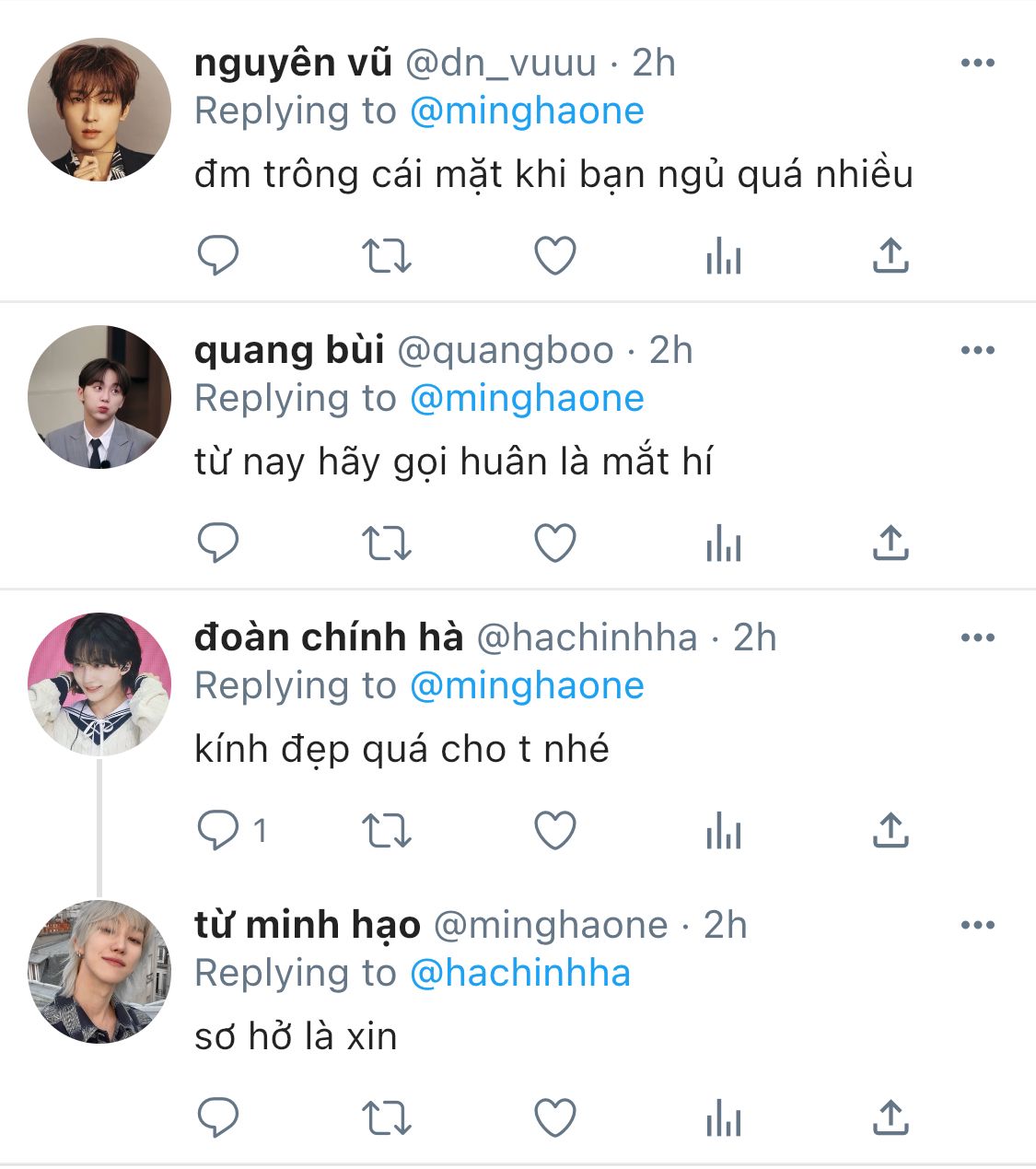Retweet từ minh hạo's reply
1036x1169 pixels.
pyautogui.click(x=386, y=1118)
